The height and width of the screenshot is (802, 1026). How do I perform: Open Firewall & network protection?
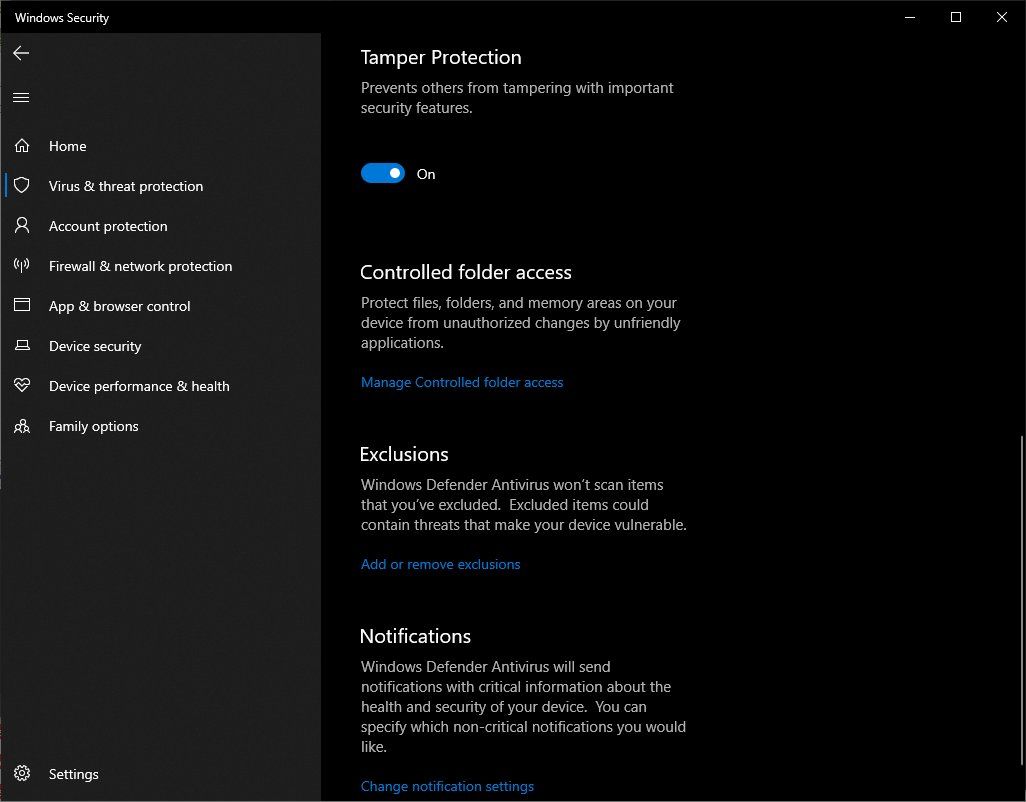pos(140,266)
